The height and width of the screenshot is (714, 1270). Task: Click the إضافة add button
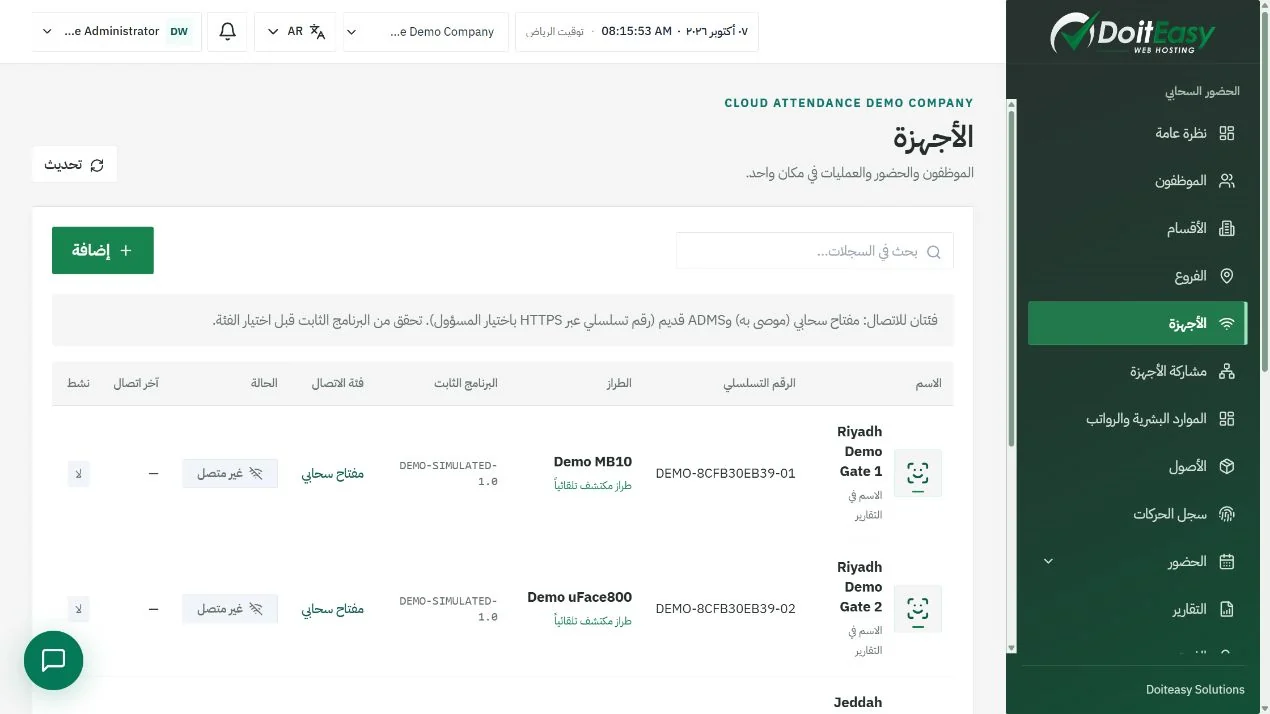click(103, 250)
